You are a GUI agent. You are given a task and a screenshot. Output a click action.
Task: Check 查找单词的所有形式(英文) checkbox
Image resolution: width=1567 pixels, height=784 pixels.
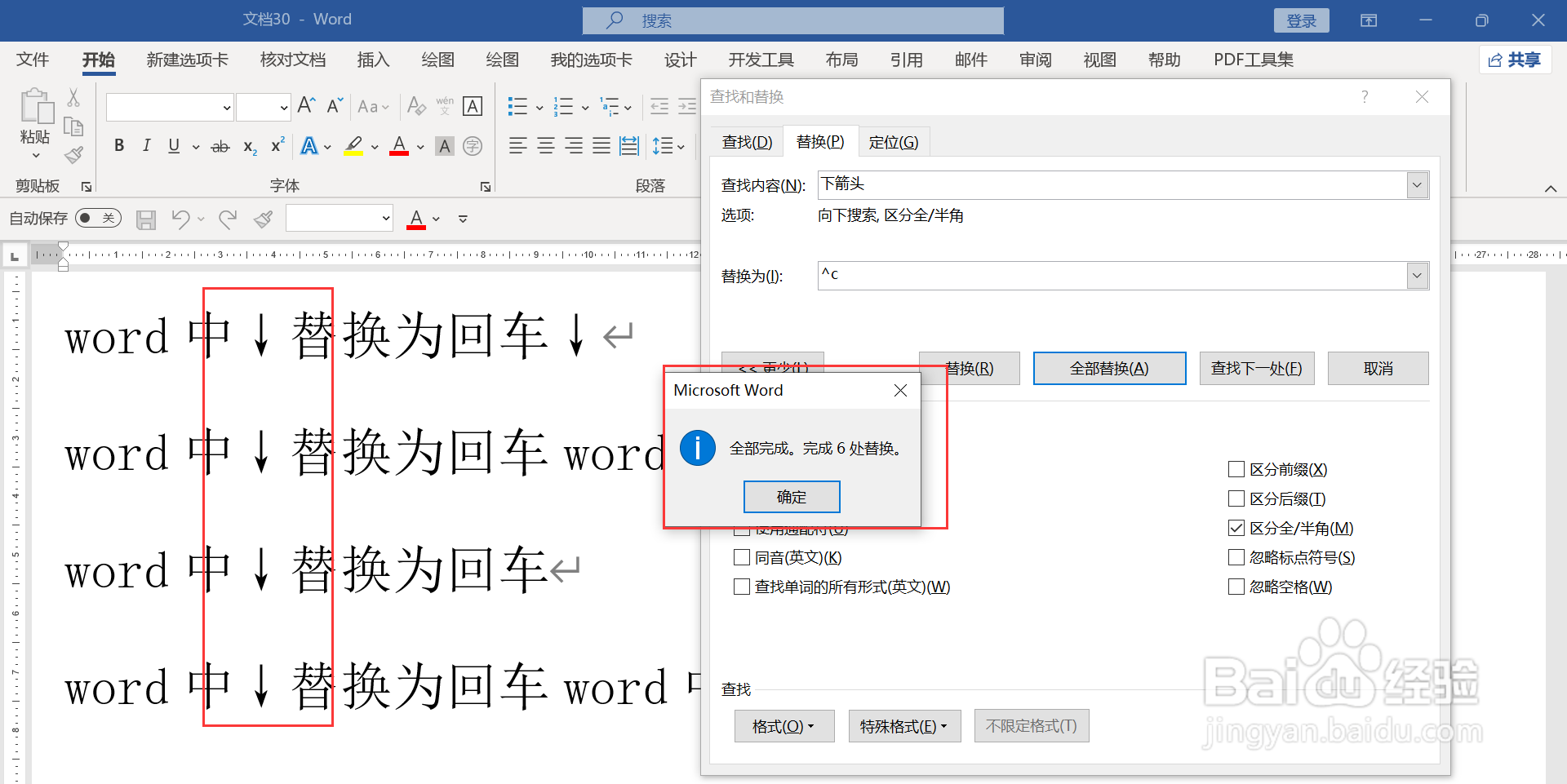tap(742, 587)
